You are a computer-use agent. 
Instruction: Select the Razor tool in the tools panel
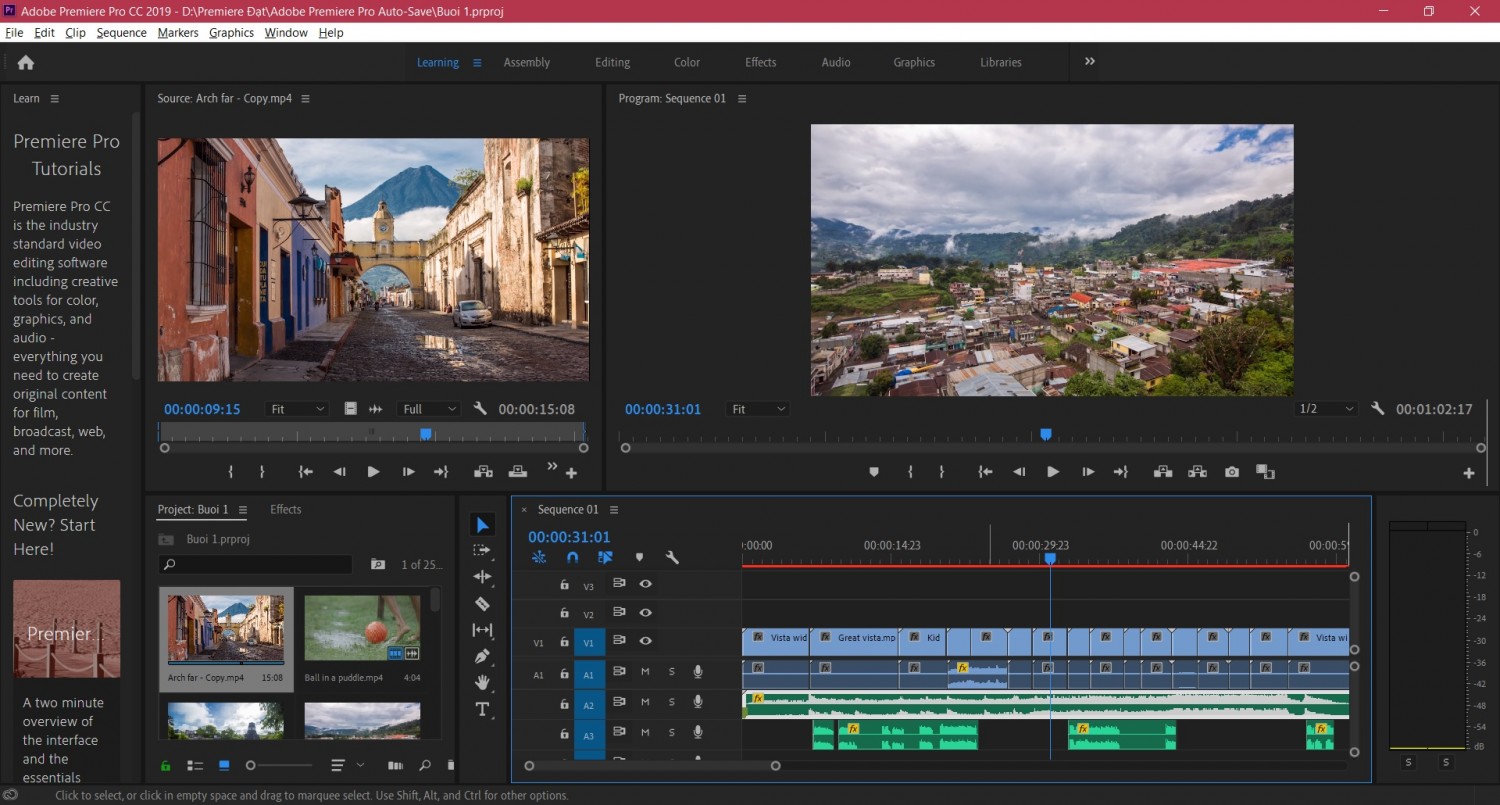click(x=482, y=604)
